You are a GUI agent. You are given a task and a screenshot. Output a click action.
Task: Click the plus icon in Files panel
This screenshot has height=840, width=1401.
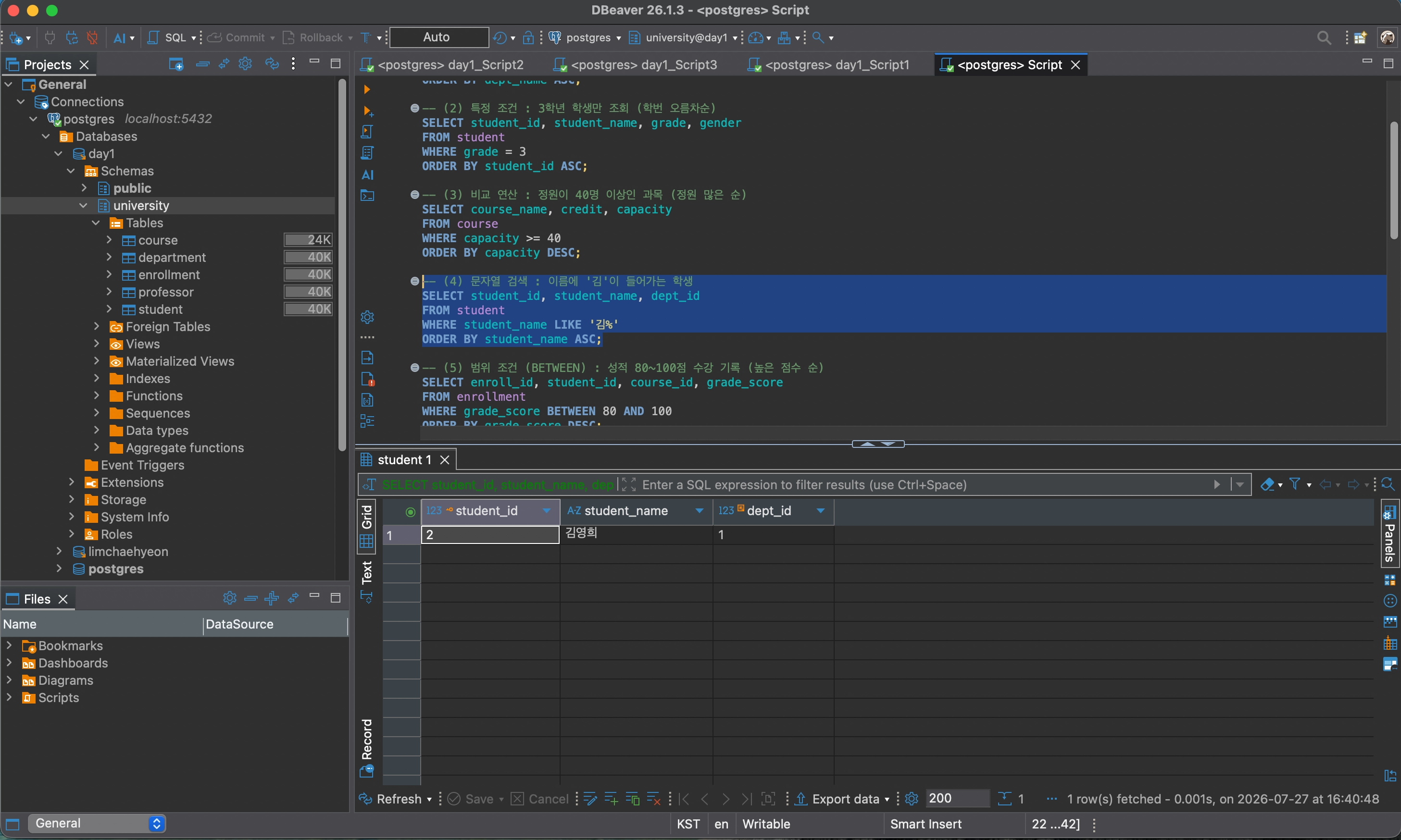[x=272, y=598]
